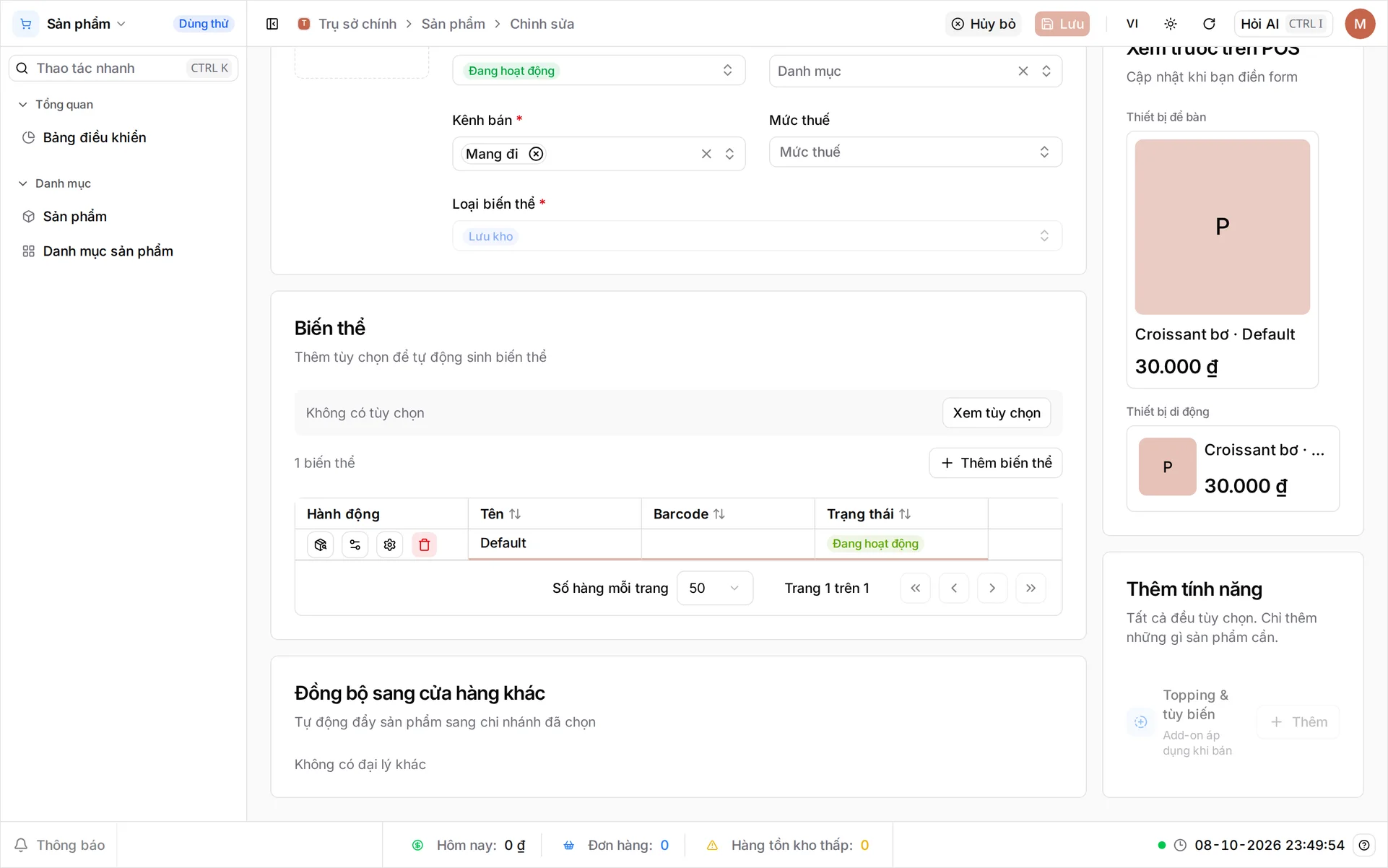This screenshot has height=868, width=1388.
Task: Clear the Danh mục field selection
Action: pyautogui.click(x=1023, y=71)
